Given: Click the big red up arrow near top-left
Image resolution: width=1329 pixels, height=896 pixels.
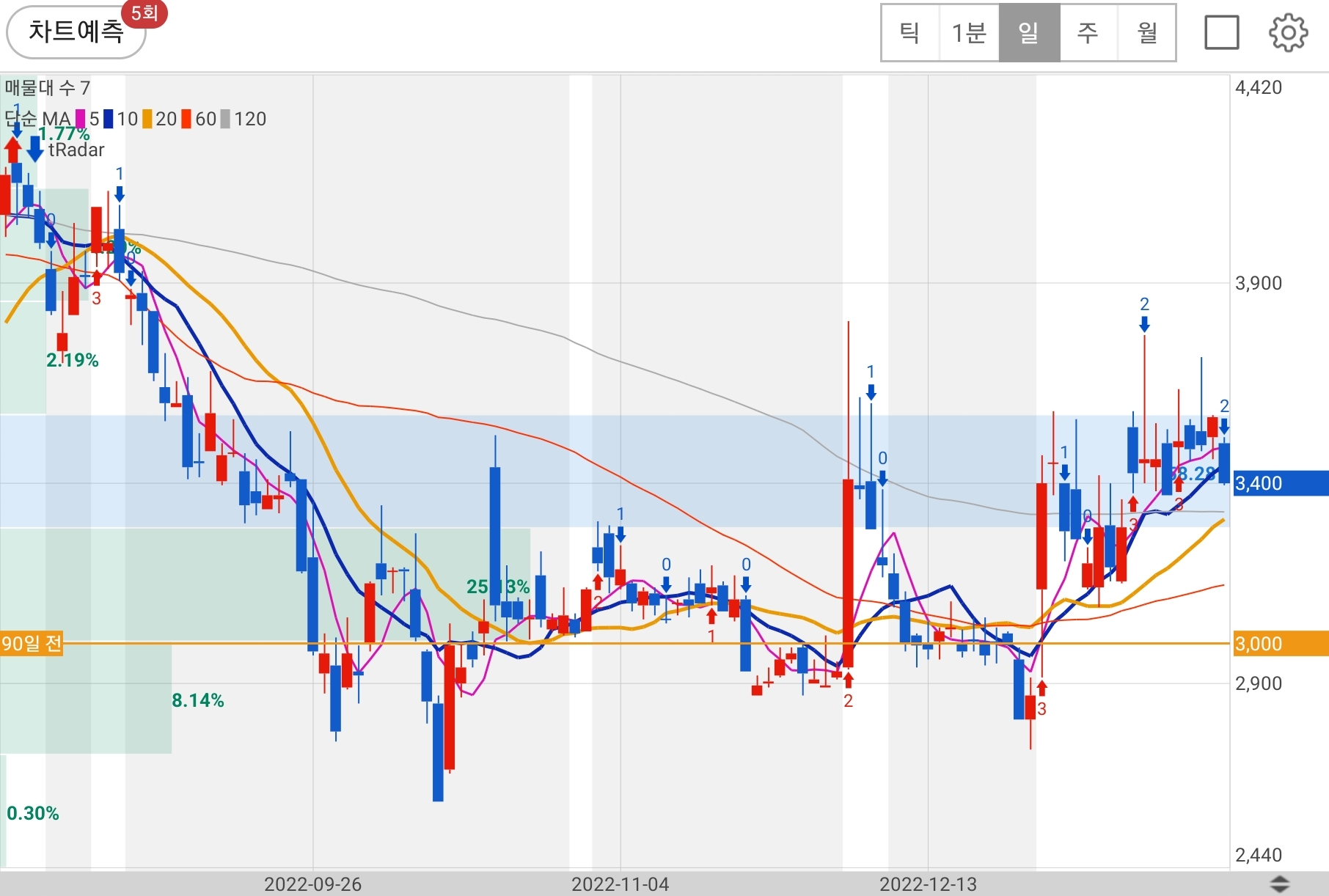Looking at the screenshot, I should [x=12, y=150].
